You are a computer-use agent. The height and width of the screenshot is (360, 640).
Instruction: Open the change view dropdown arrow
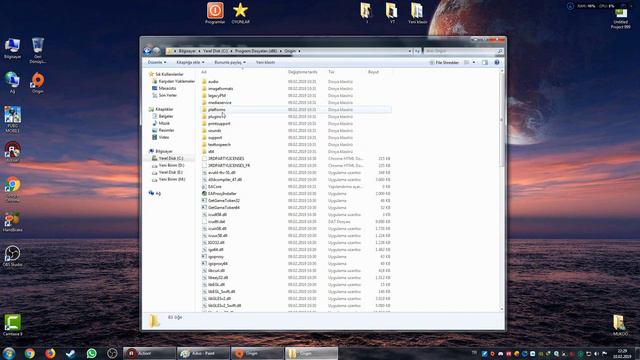coord(474,62)
